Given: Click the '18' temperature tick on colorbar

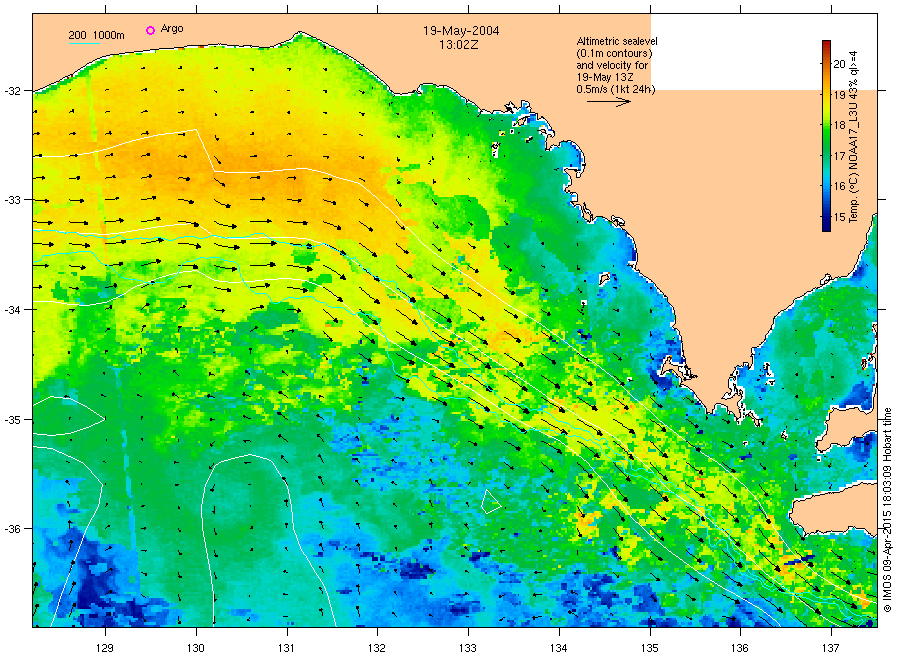Looking at the screenshot, I should 839,125.
